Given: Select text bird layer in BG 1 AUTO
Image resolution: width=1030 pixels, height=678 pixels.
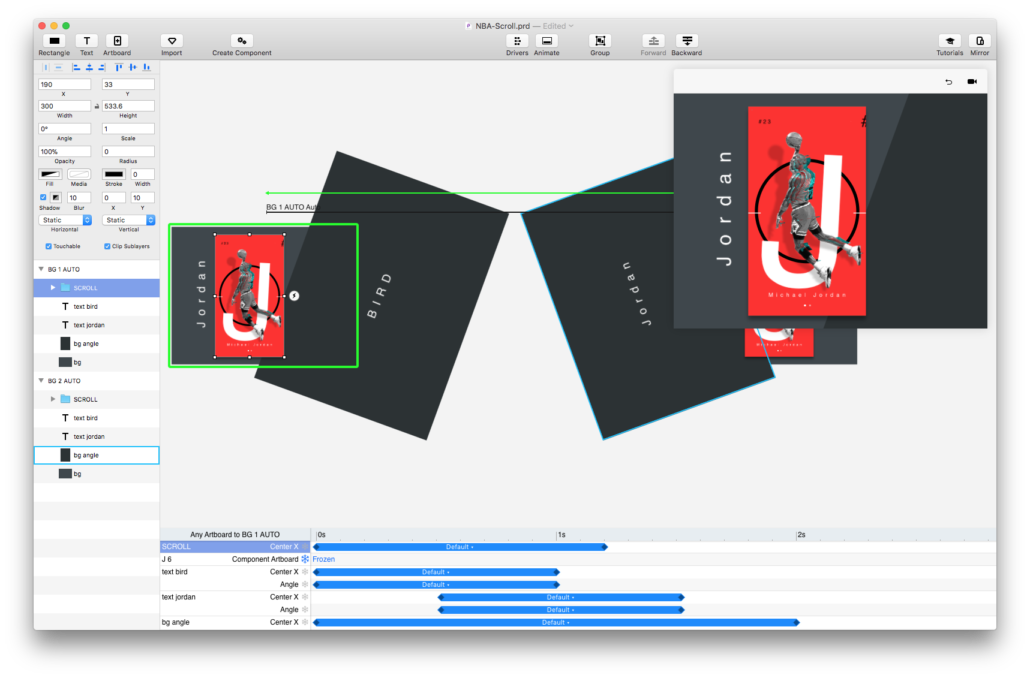Looking at the screenshot, I should pos(97,307).
